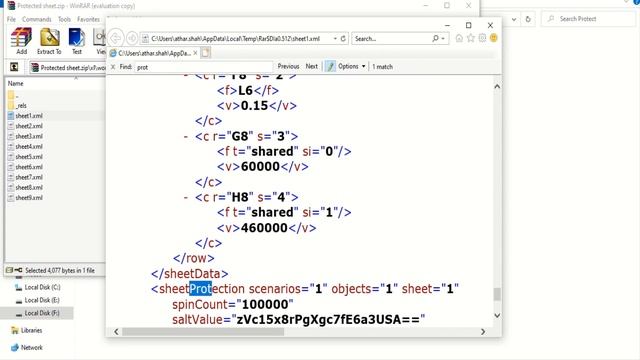Select Local Disk (E:) in Explorer
The width and height of the screenshot is (640, 360).
(x=42, y=300)
